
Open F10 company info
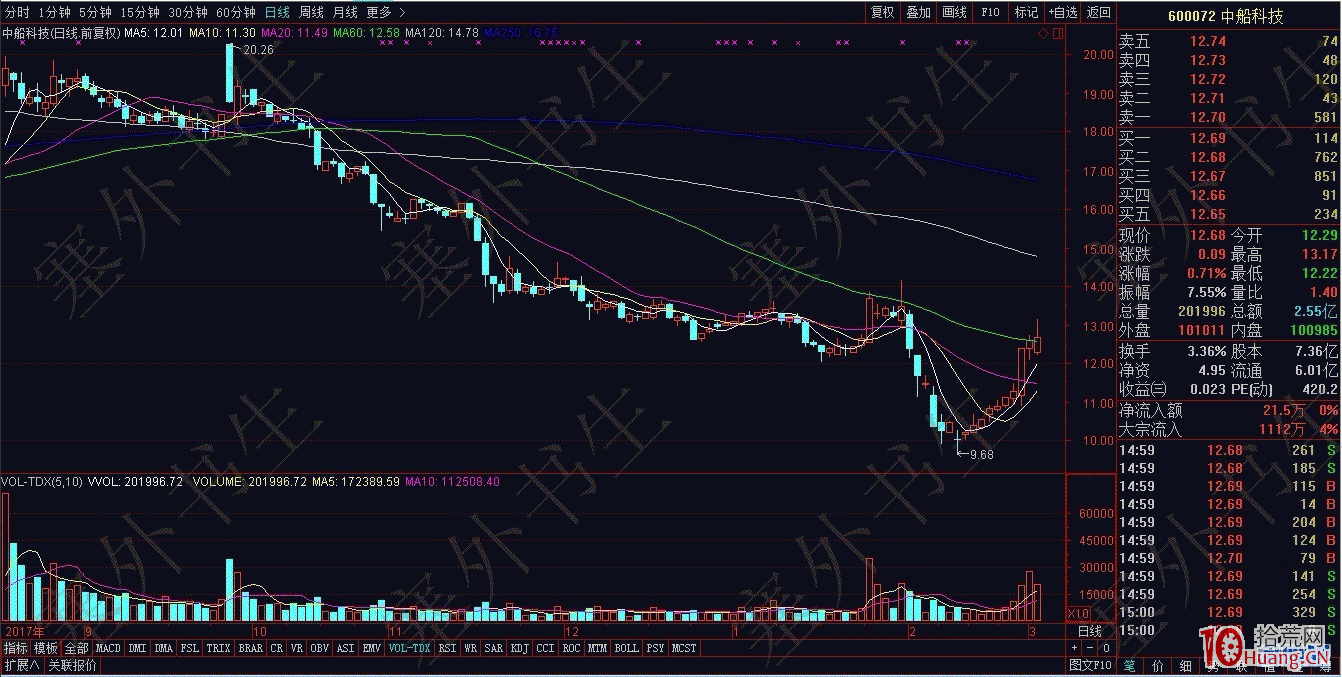point(990,12)
